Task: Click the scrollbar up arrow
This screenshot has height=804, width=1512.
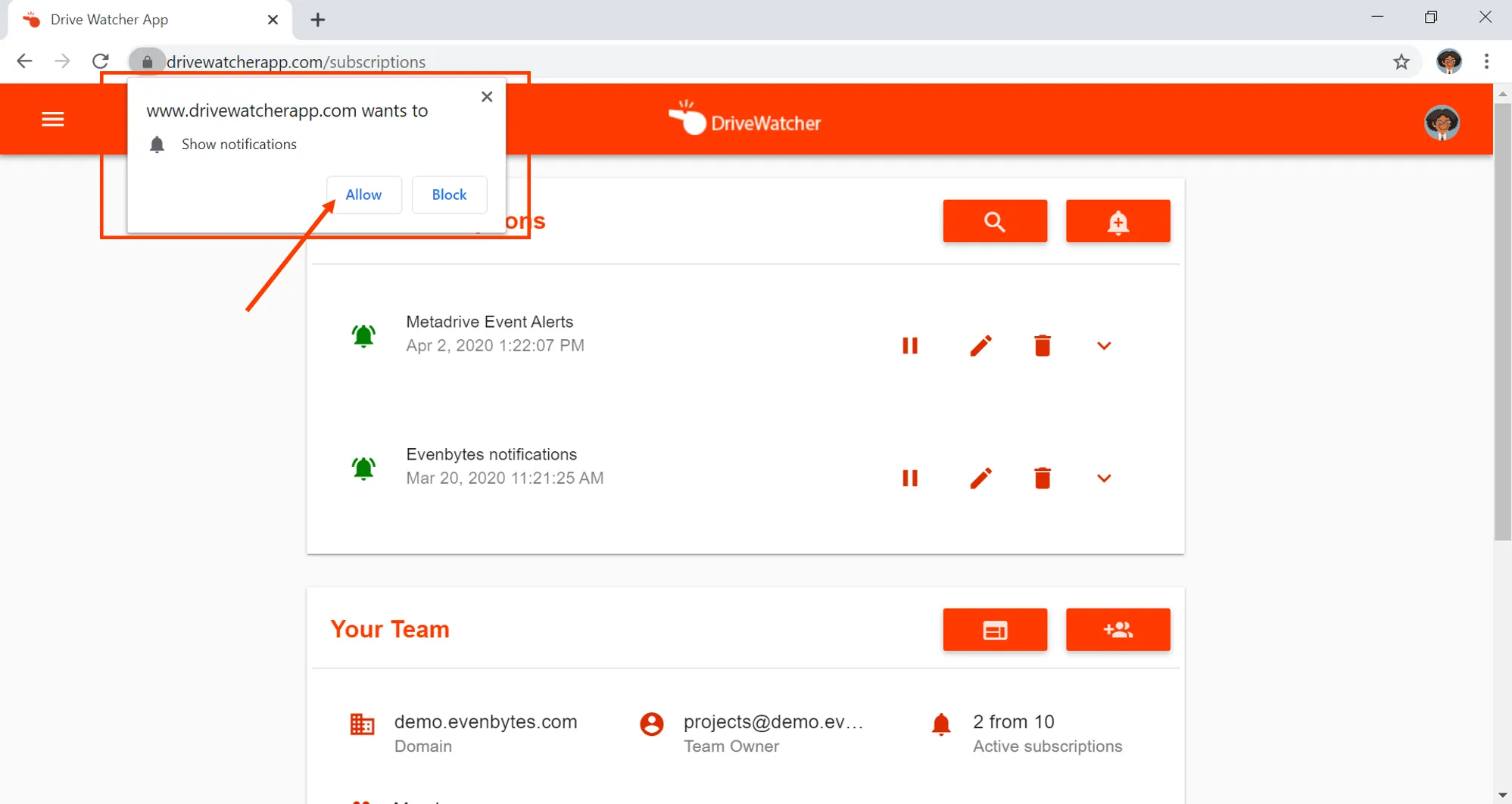Action: pyautogui.click(x=1503, y=94)
